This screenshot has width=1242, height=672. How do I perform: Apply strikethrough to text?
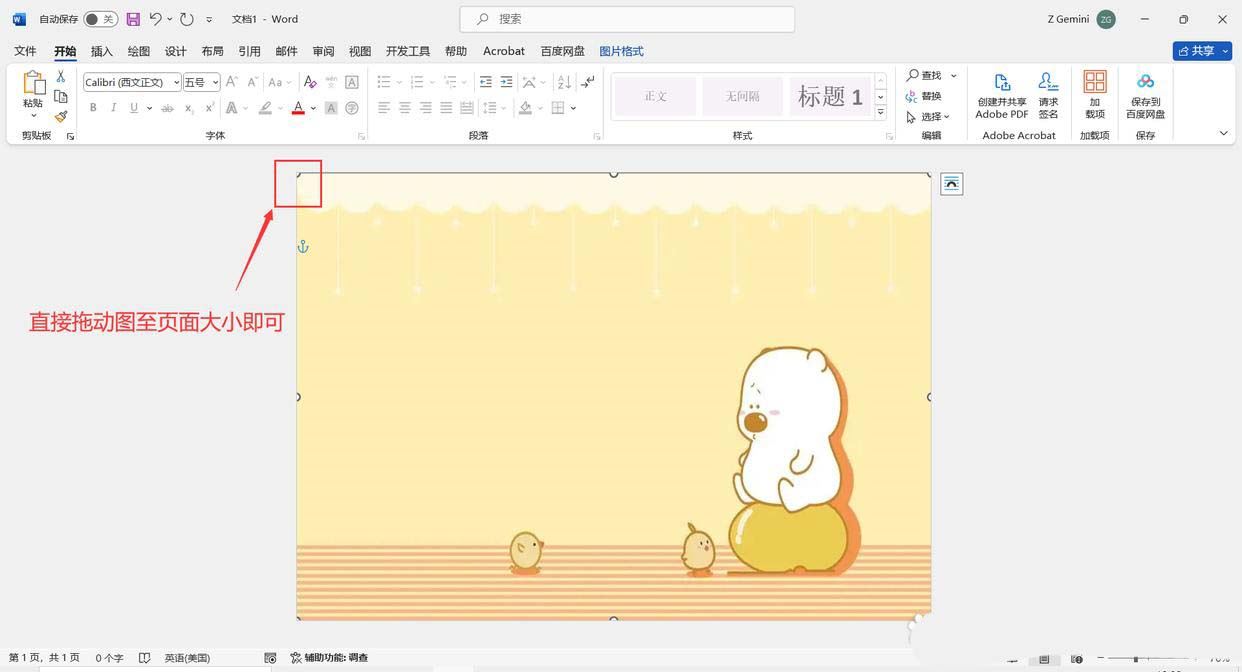pyautogui.click(x=168, y=108)
